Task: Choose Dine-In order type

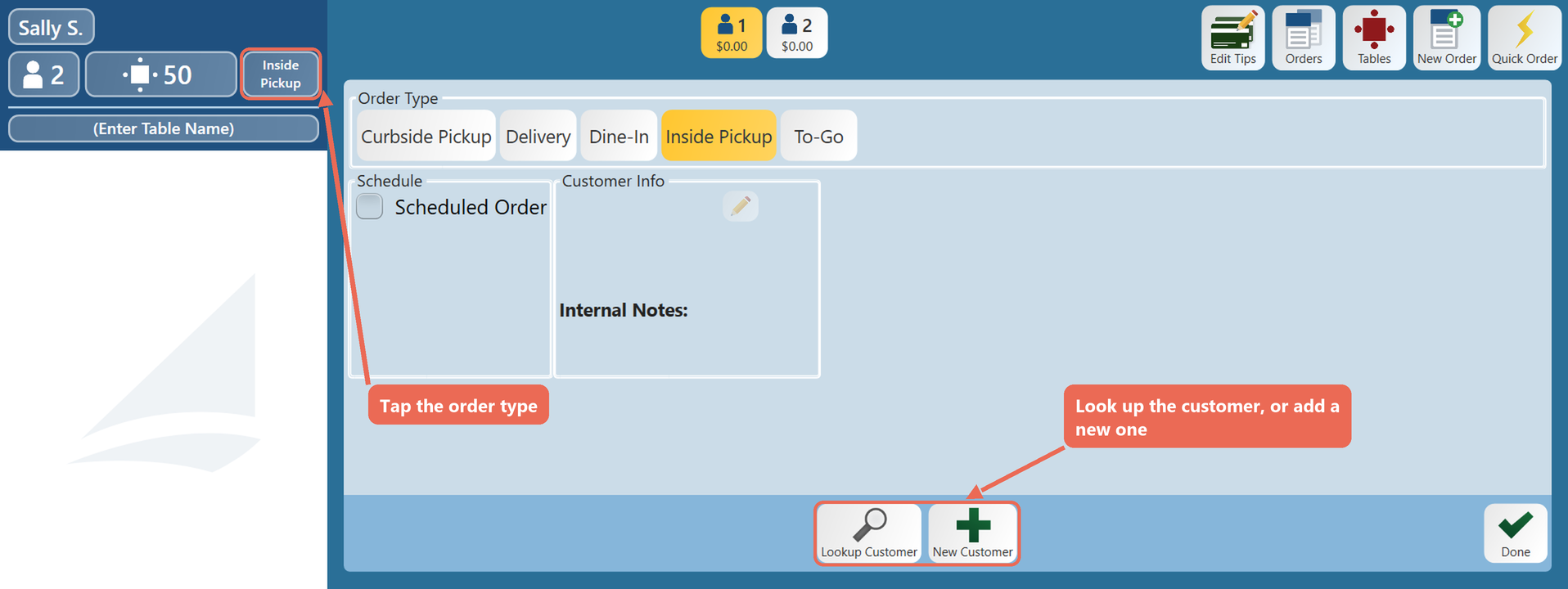Action: [x=619, y=136]
